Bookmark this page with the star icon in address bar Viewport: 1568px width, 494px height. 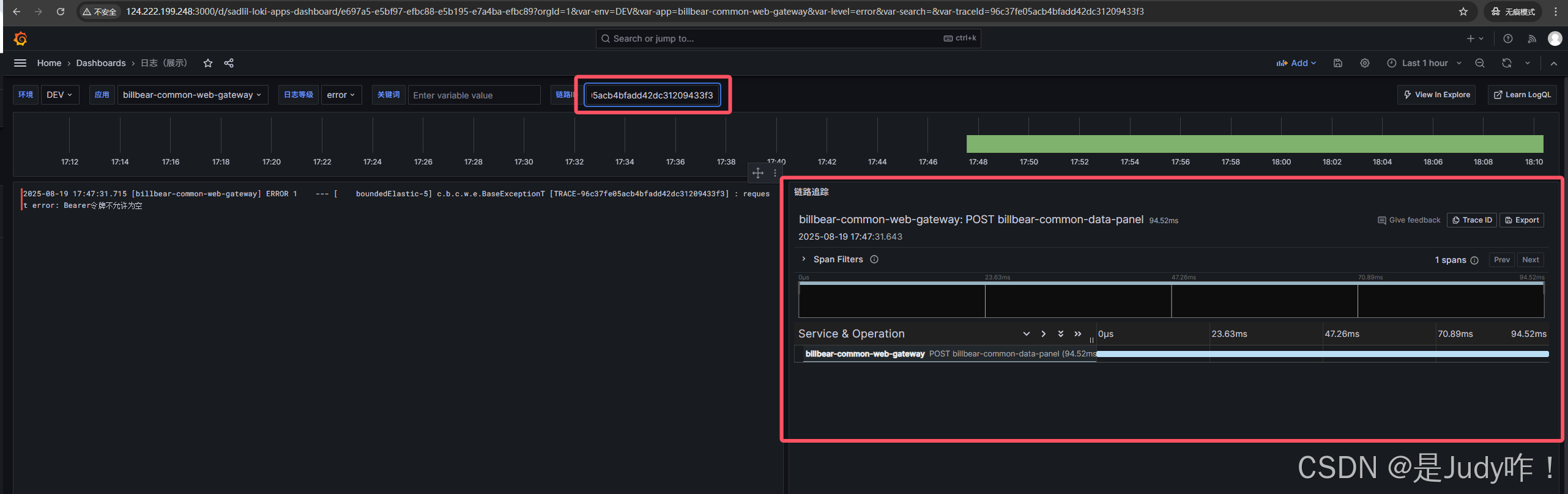pyautogui.click(x=1463, y=12)
